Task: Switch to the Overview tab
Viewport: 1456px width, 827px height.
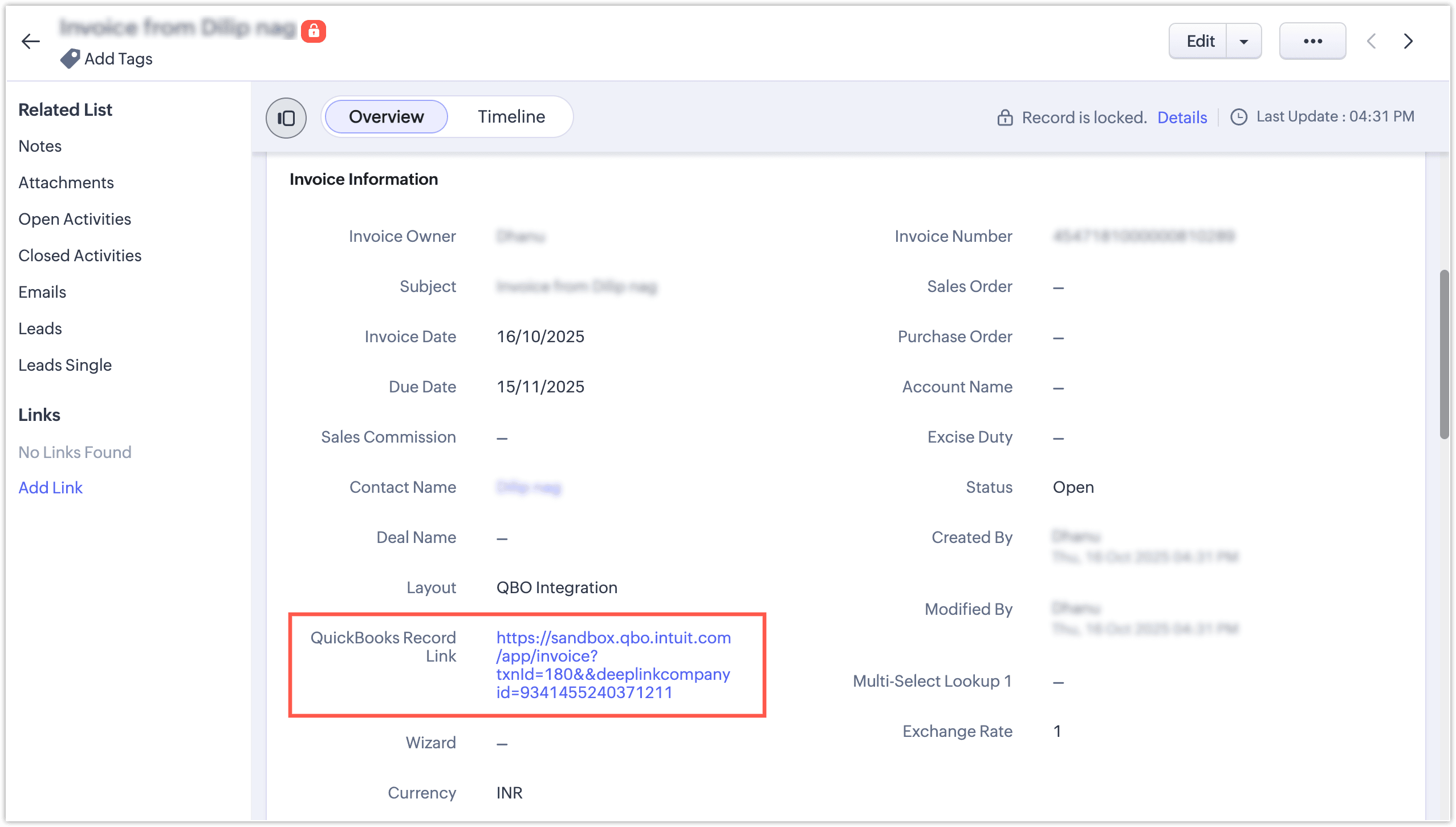Action: coord(387,117)
